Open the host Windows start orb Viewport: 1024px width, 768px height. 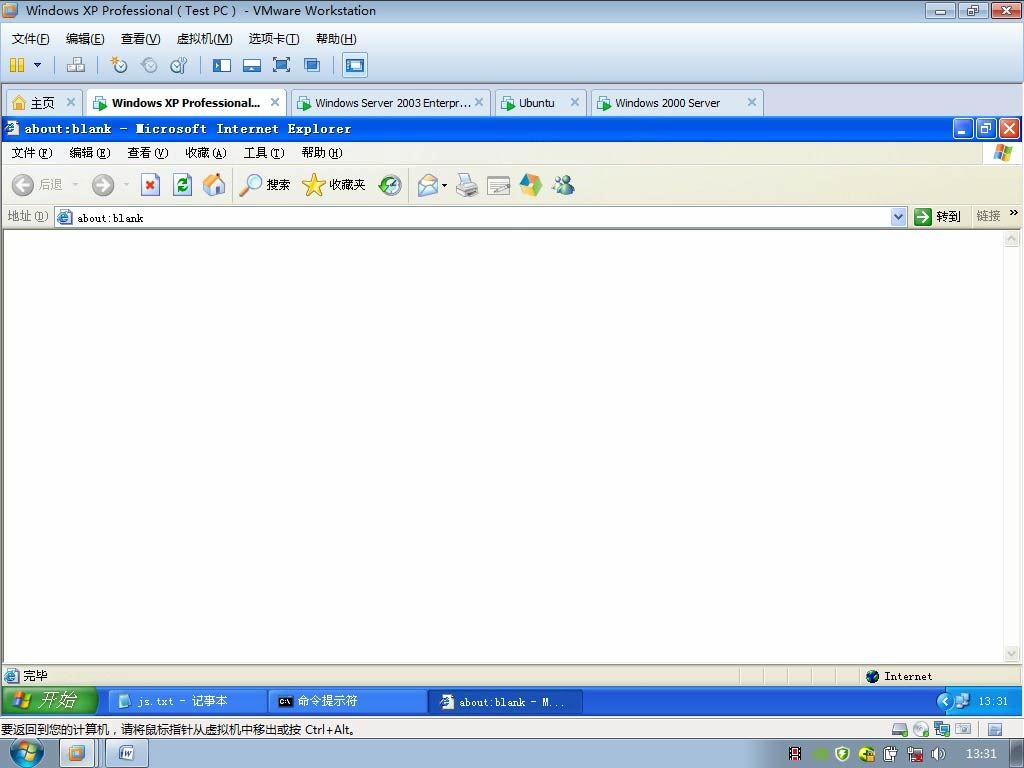click(27, 753)
